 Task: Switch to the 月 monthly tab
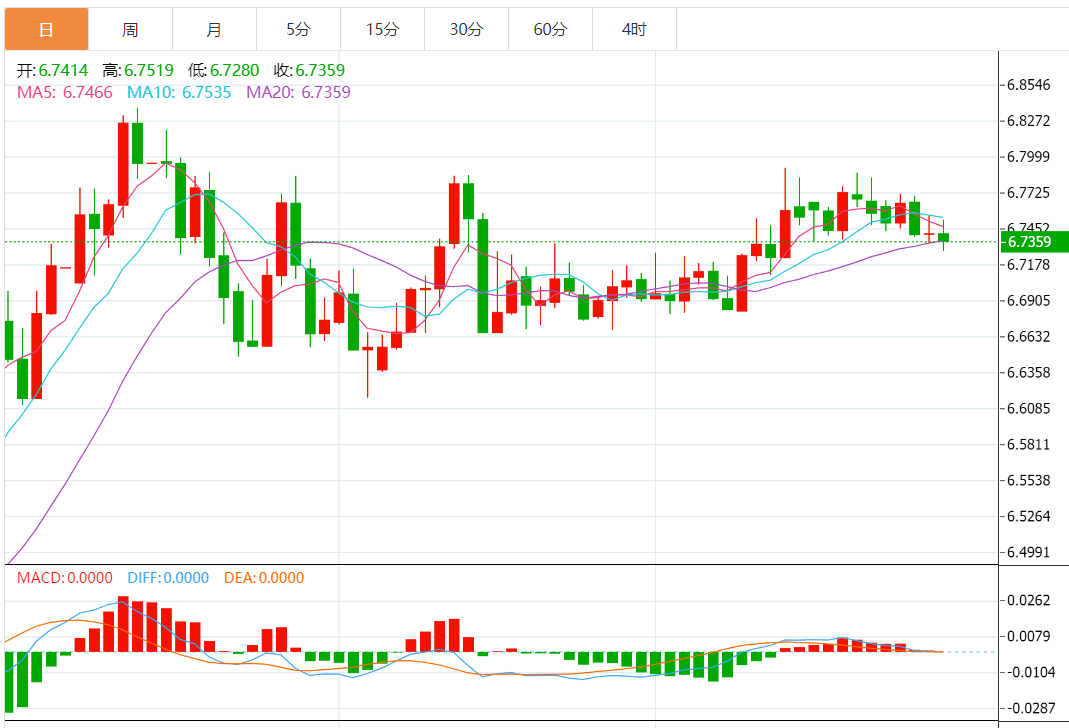[x=214, y=29]
